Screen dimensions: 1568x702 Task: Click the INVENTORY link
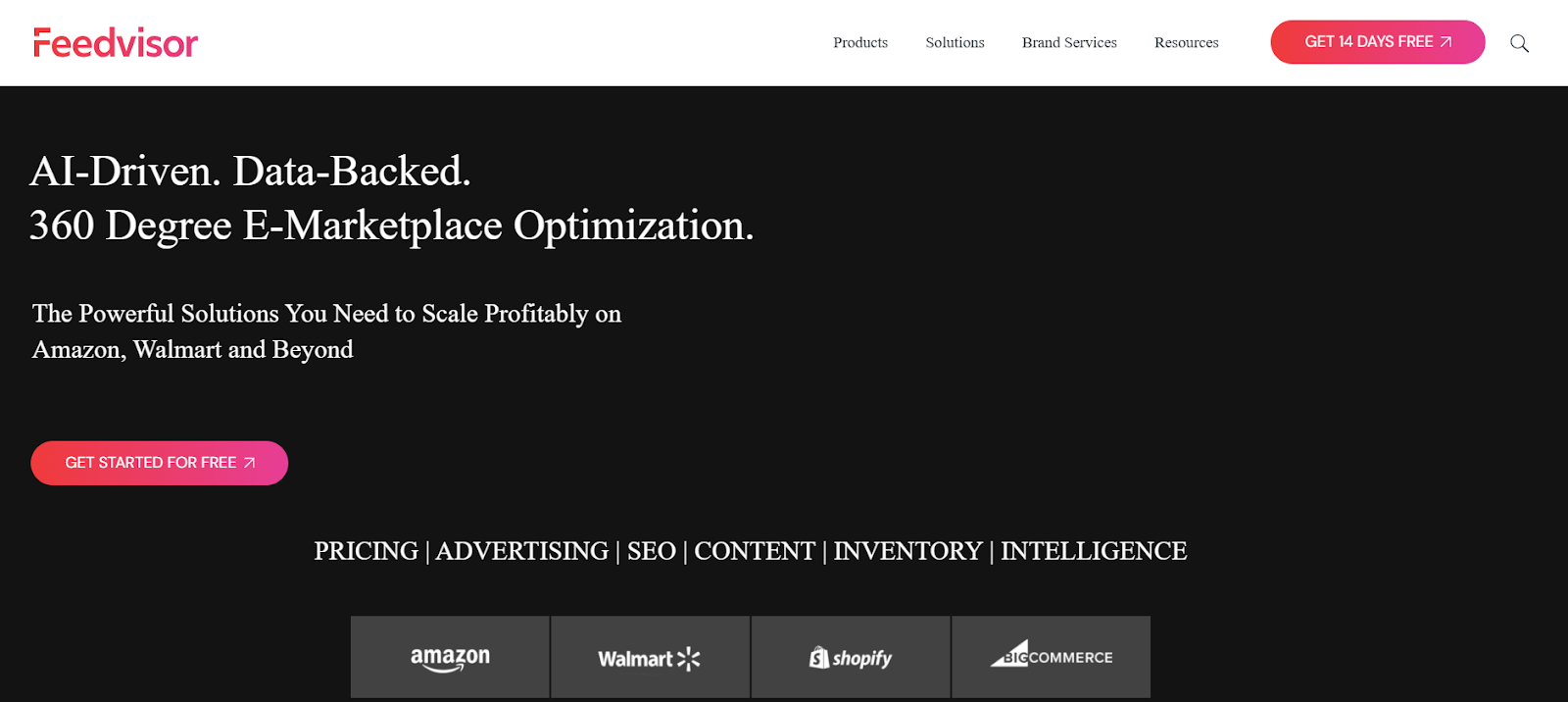coord(907,551)
